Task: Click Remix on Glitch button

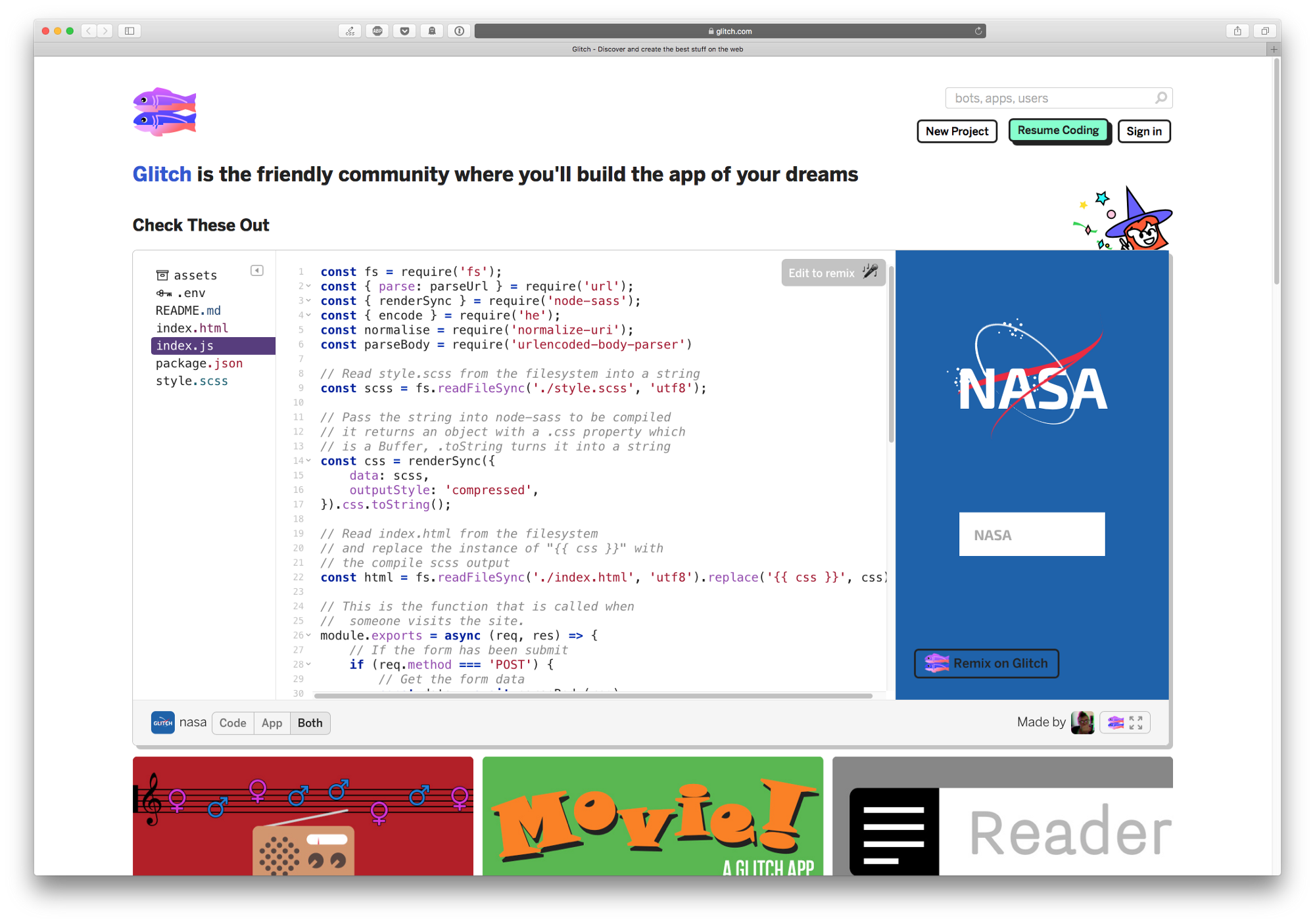Action: point(986,663)
